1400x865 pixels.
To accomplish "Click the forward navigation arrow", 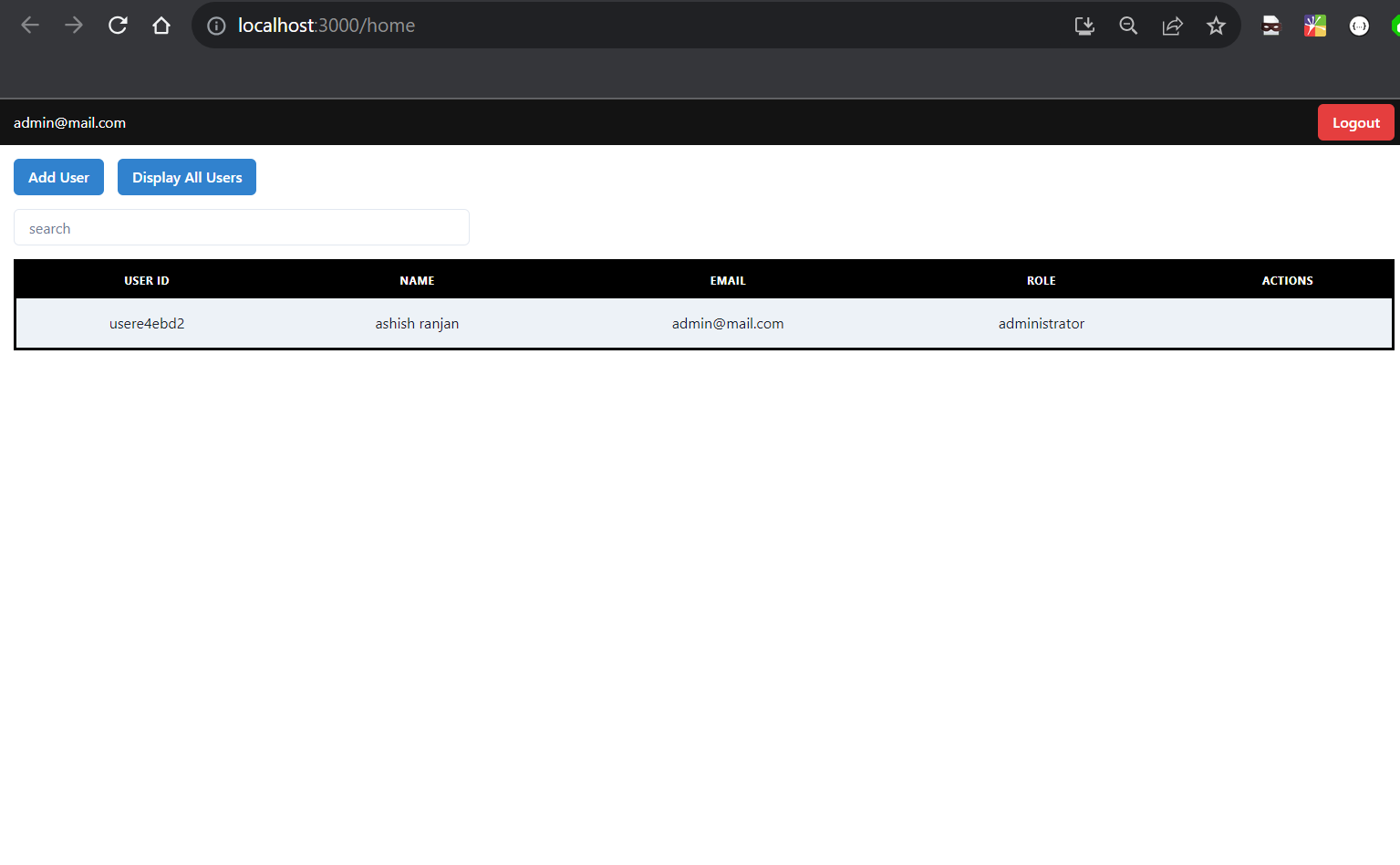I will 73,25.
